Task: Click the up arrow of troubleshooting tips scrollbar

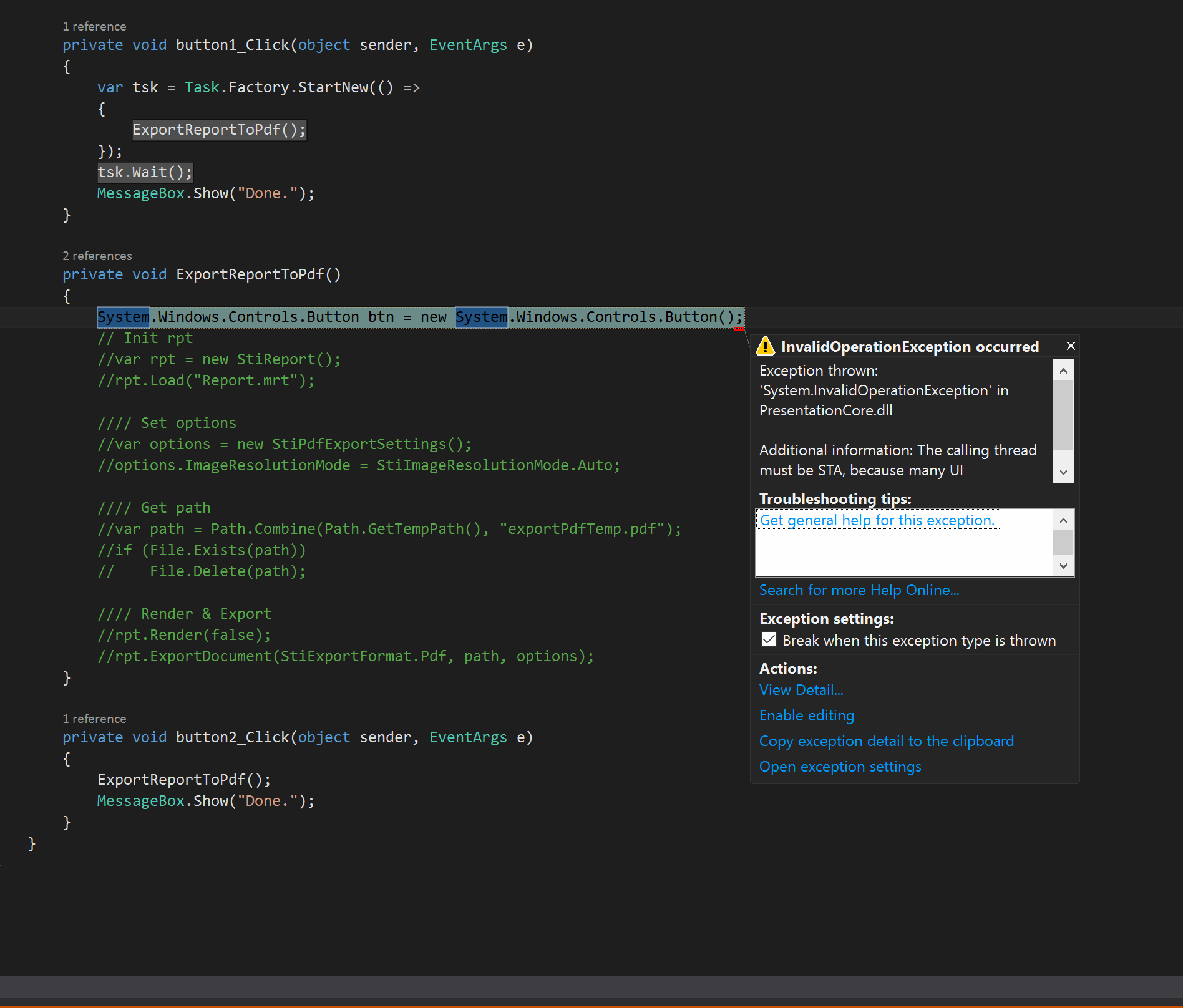Action: pyautogui.click(x=1063, y=520)
